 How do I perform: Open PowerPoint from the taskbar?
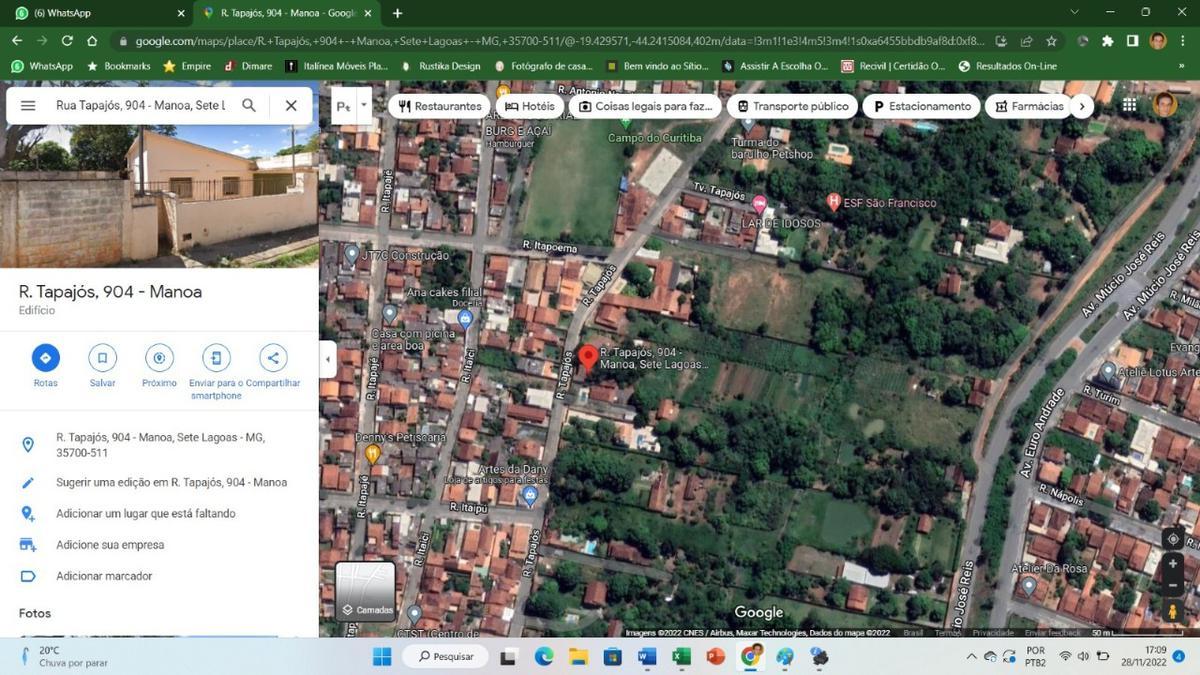(x=715, y=656)
